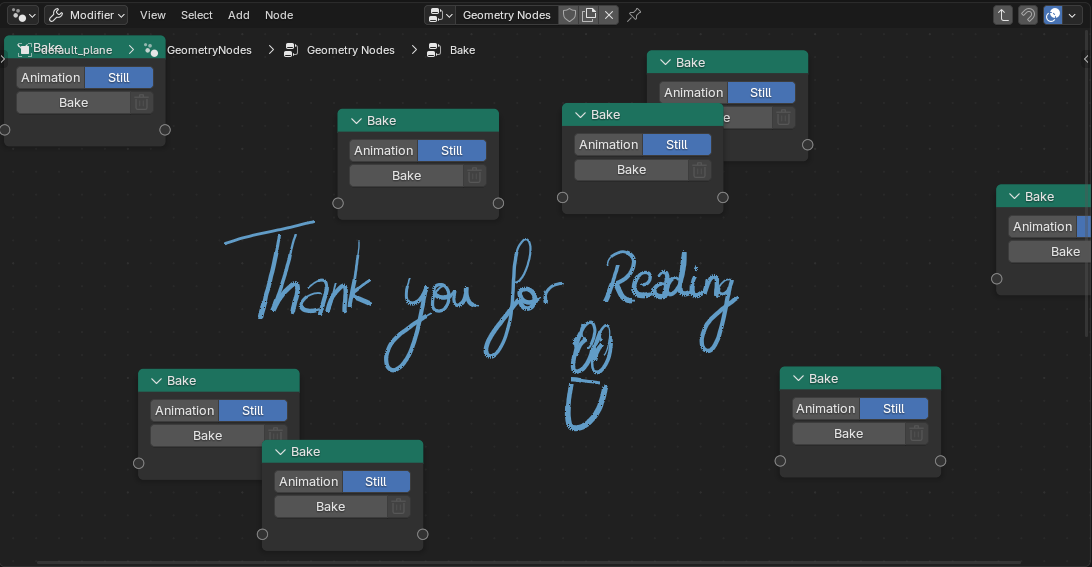
Task: Click the Geometry Nodes name field
Action: pos(507,15)
